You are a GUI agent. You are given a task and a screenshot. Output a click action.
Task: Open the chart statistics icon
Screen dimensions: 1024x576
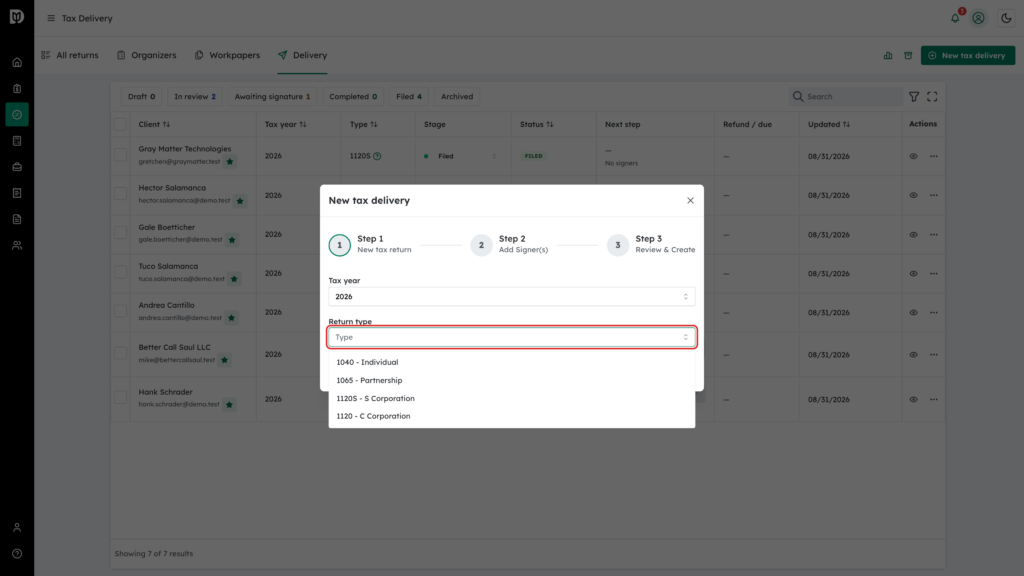888,56
